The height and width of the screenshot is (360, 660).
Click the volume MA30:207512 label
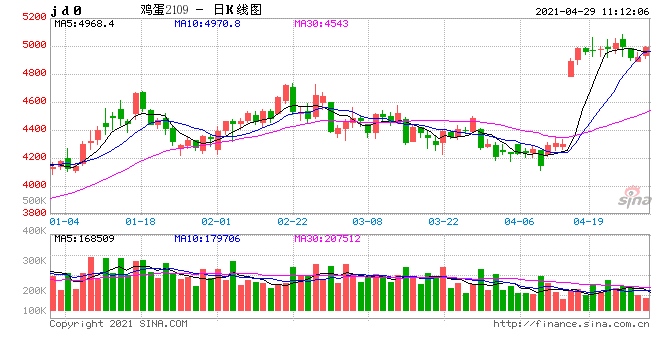[327, 239]
